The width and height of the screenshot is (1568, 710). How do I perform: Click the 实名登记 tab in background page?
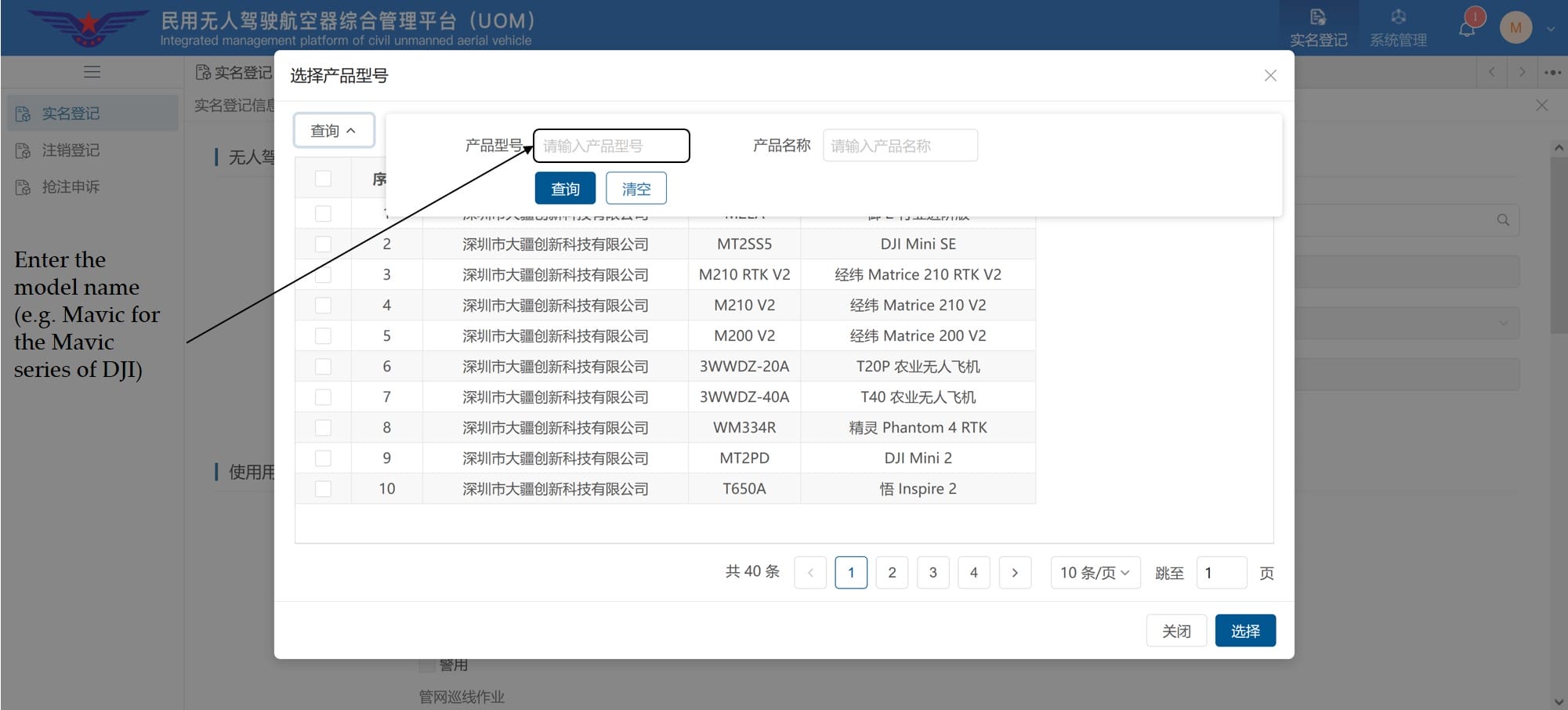(234, 73)
